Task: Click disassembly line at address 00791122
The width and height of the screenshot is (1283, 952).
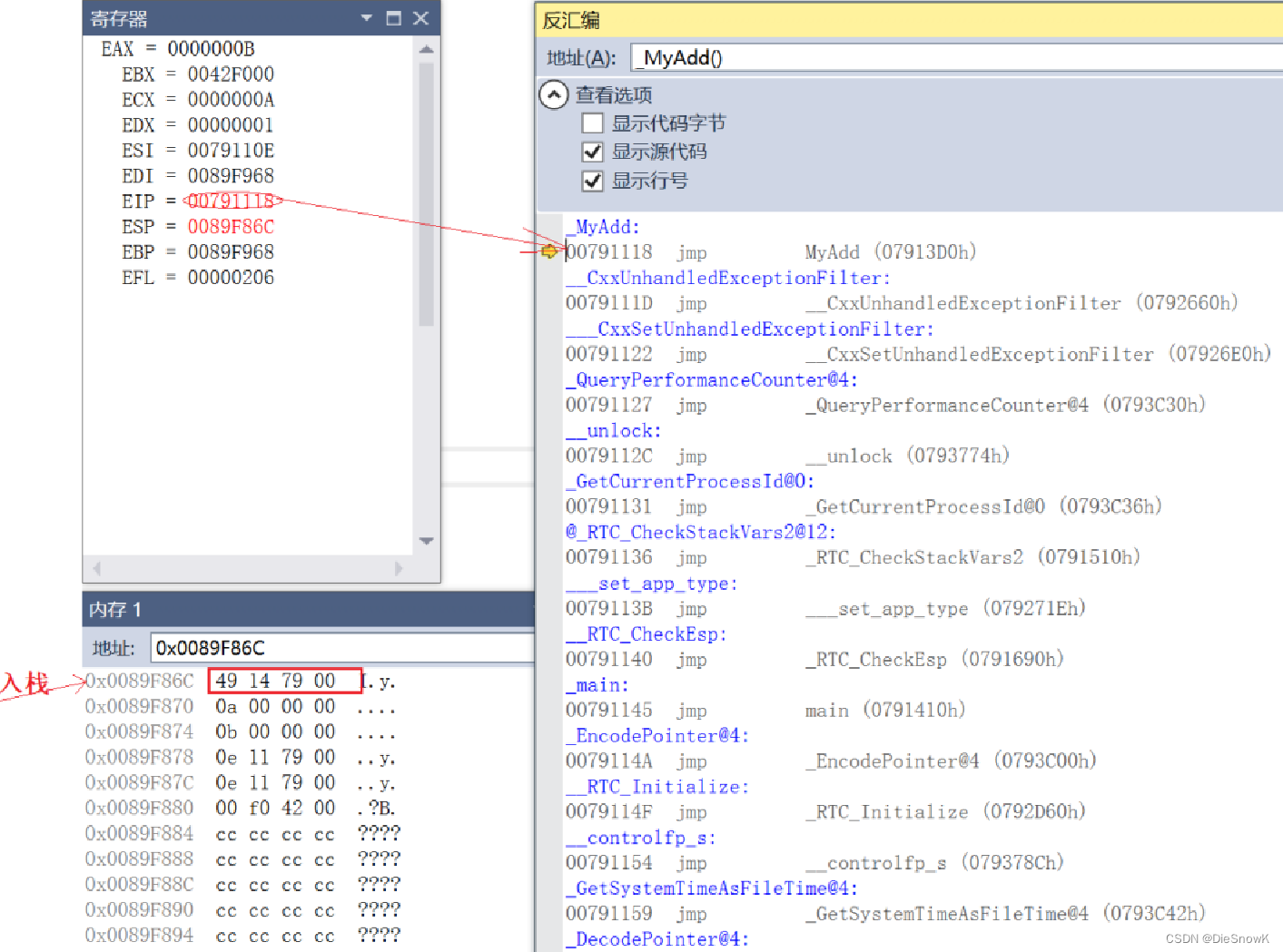Action: pos(918,354)
